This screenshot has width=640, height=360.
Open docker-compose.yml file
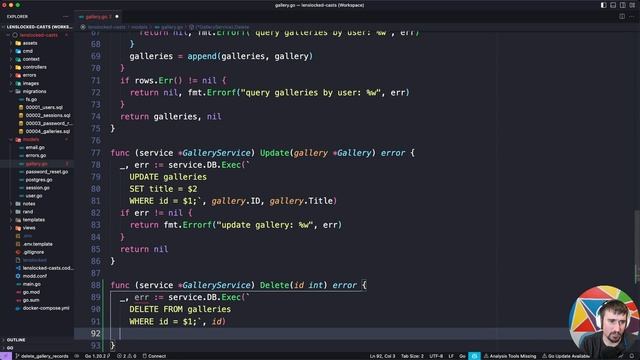pyautogui.click(x=46, y=308)
